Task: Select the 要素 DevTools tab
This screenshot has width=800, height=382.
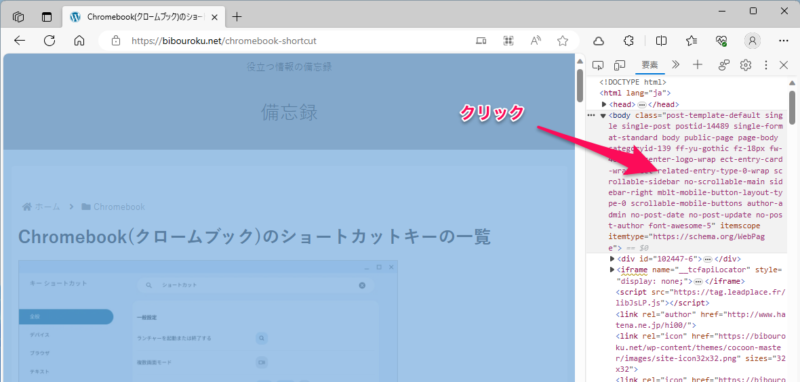Action: [649, 65]
